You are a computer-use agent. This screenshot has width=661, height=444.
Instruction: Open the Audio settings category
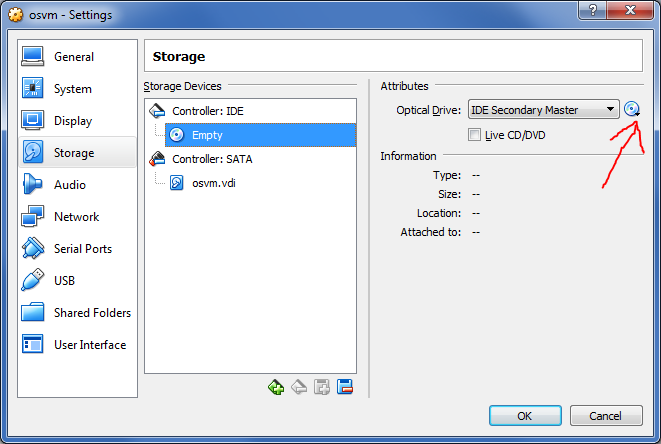pyautogui.click(x=77, y=185)
